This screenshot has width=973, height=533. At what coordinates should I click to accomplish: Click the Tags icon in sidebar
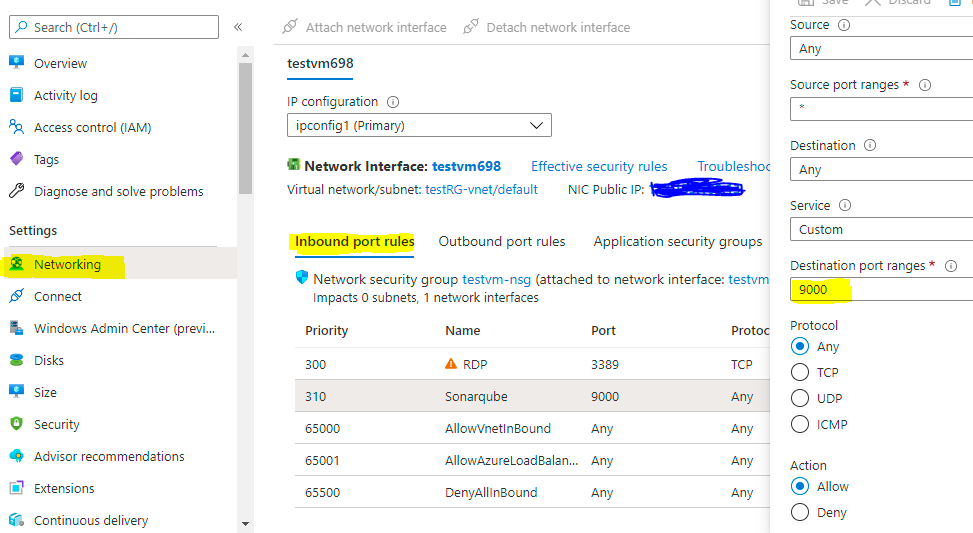point(16,159)
